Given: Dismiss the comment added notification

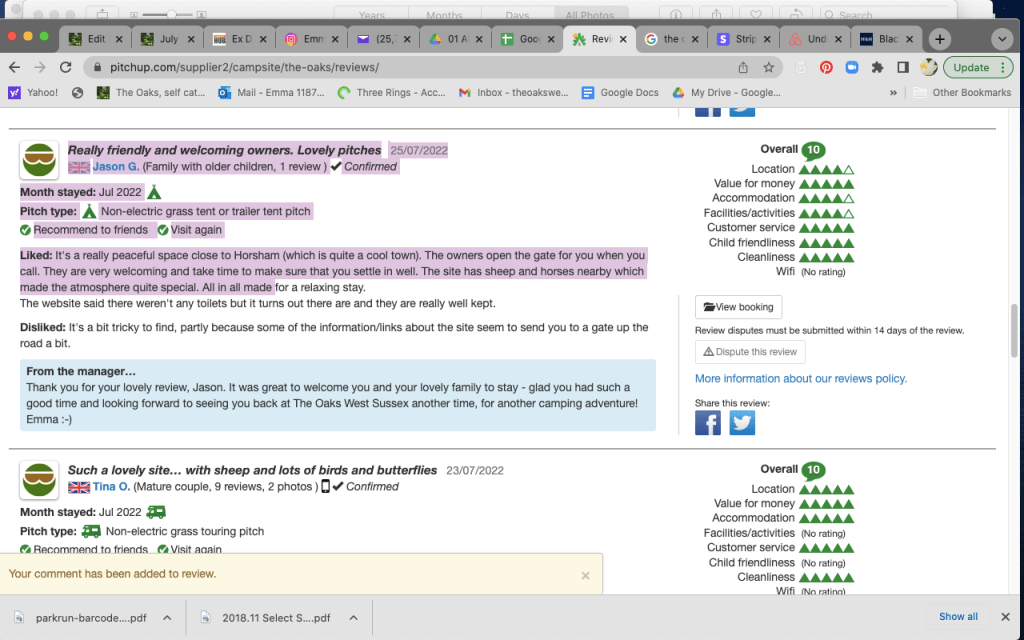Looking at the screenshot, I should (x=585, y=575).
